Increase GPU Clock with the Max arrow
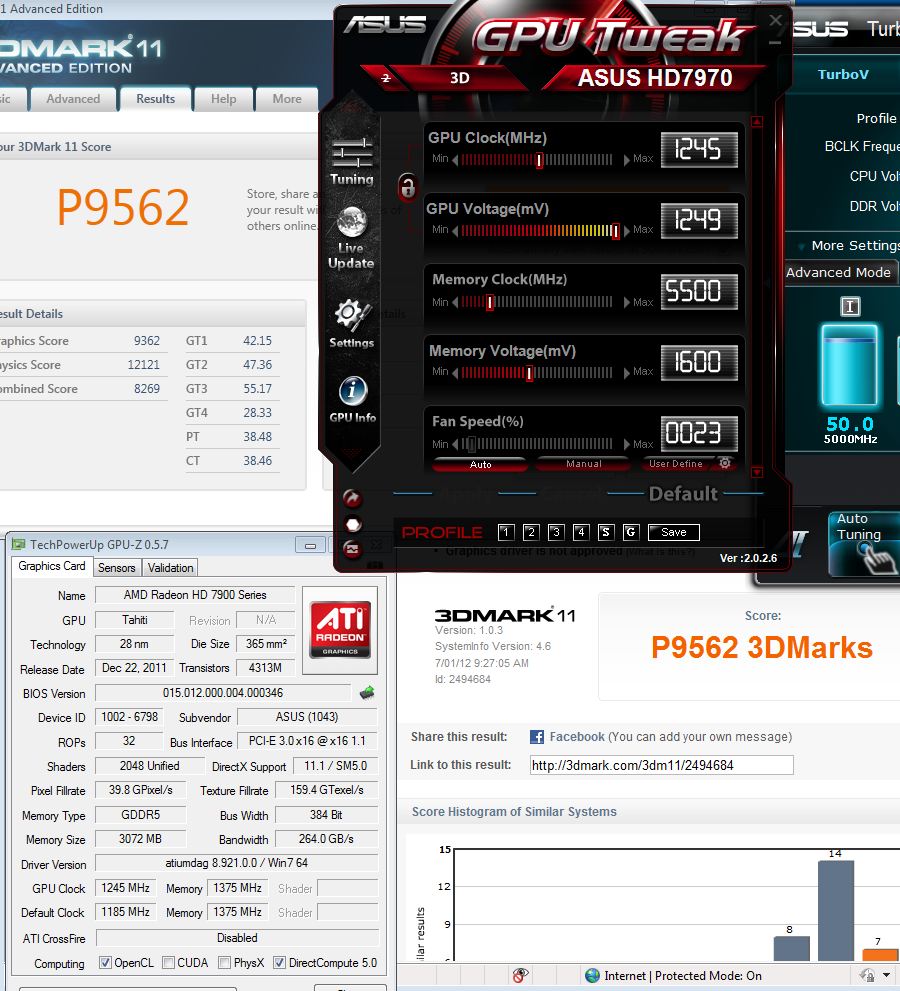Screen dimensions: 900x991 626,160
